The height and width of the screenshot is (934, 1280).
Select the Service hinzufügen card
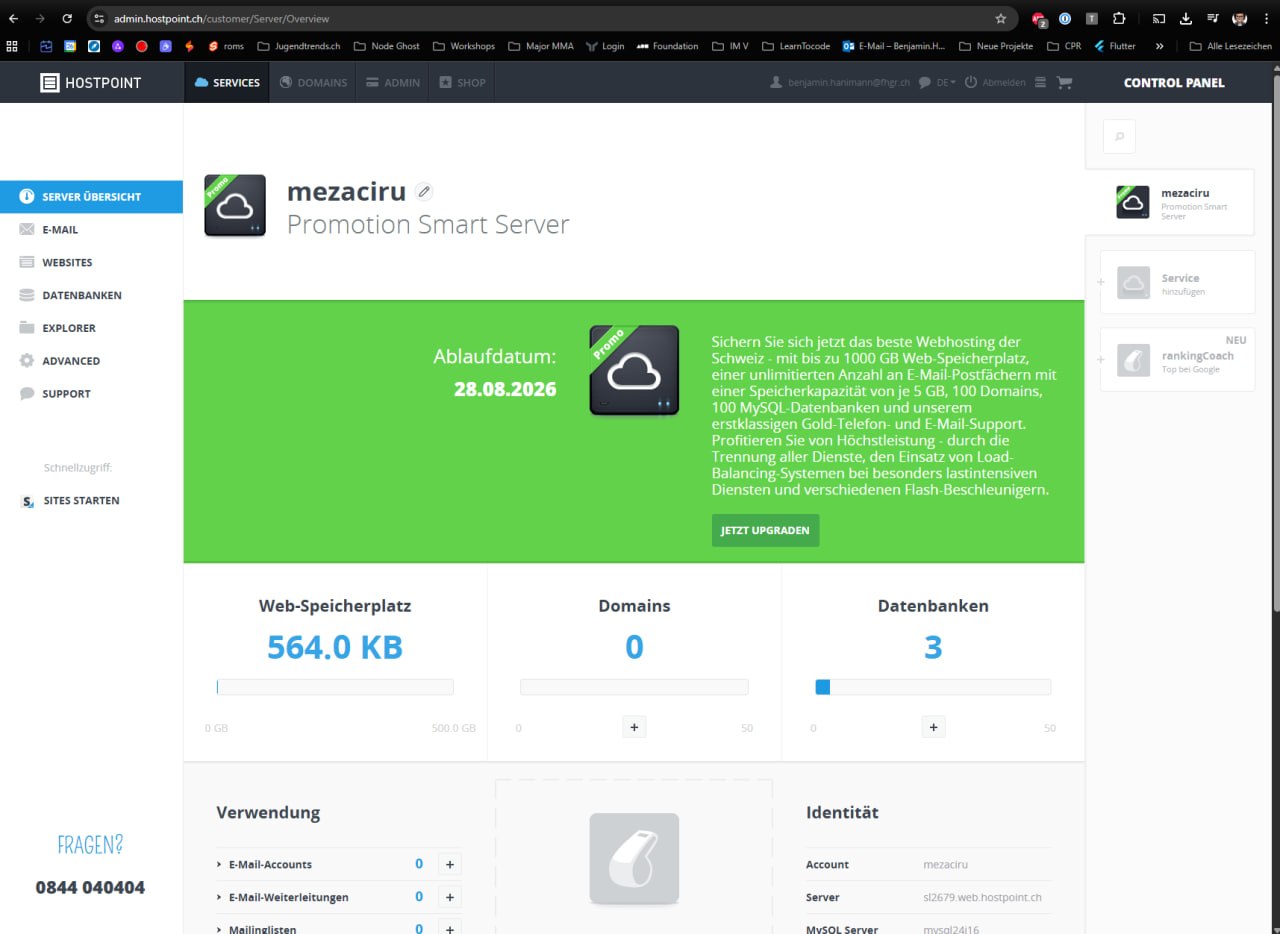[1177, 282]
